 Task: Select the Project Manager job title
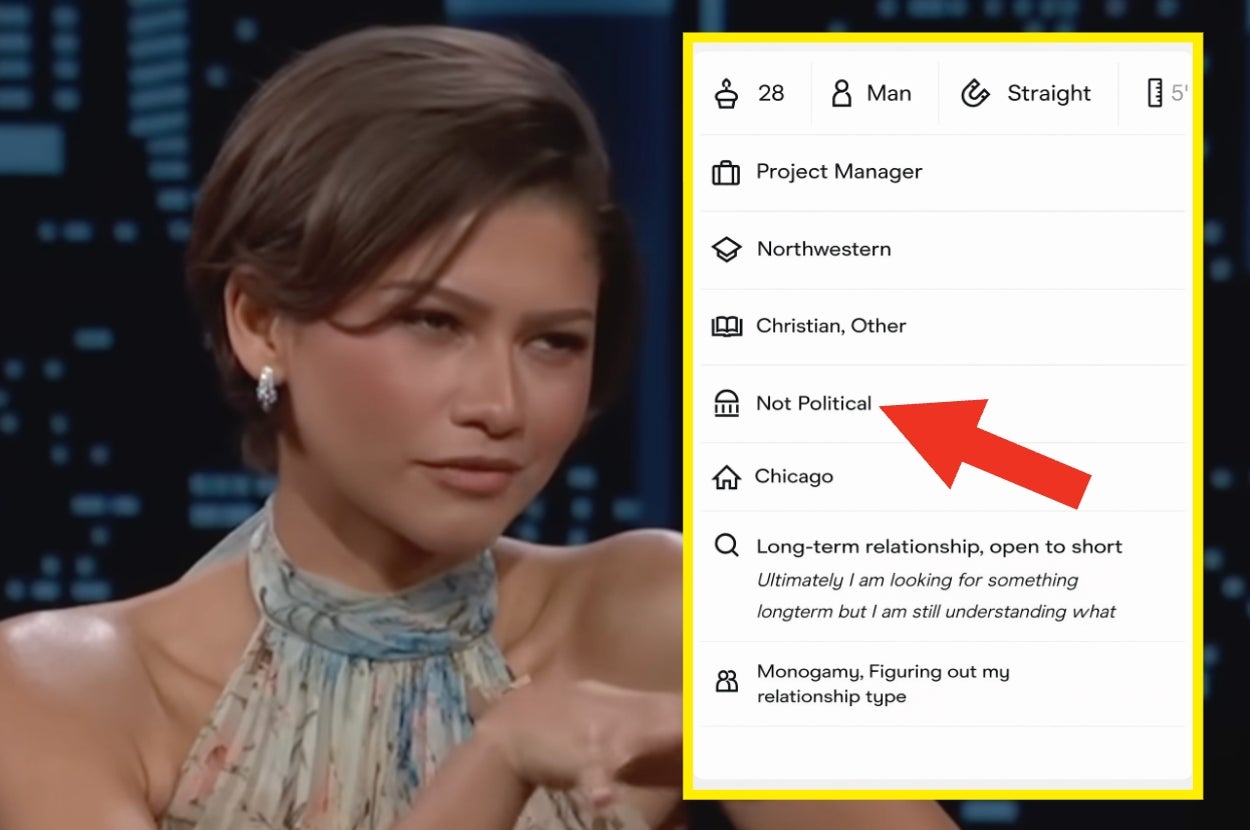click(x=839, y=172)
